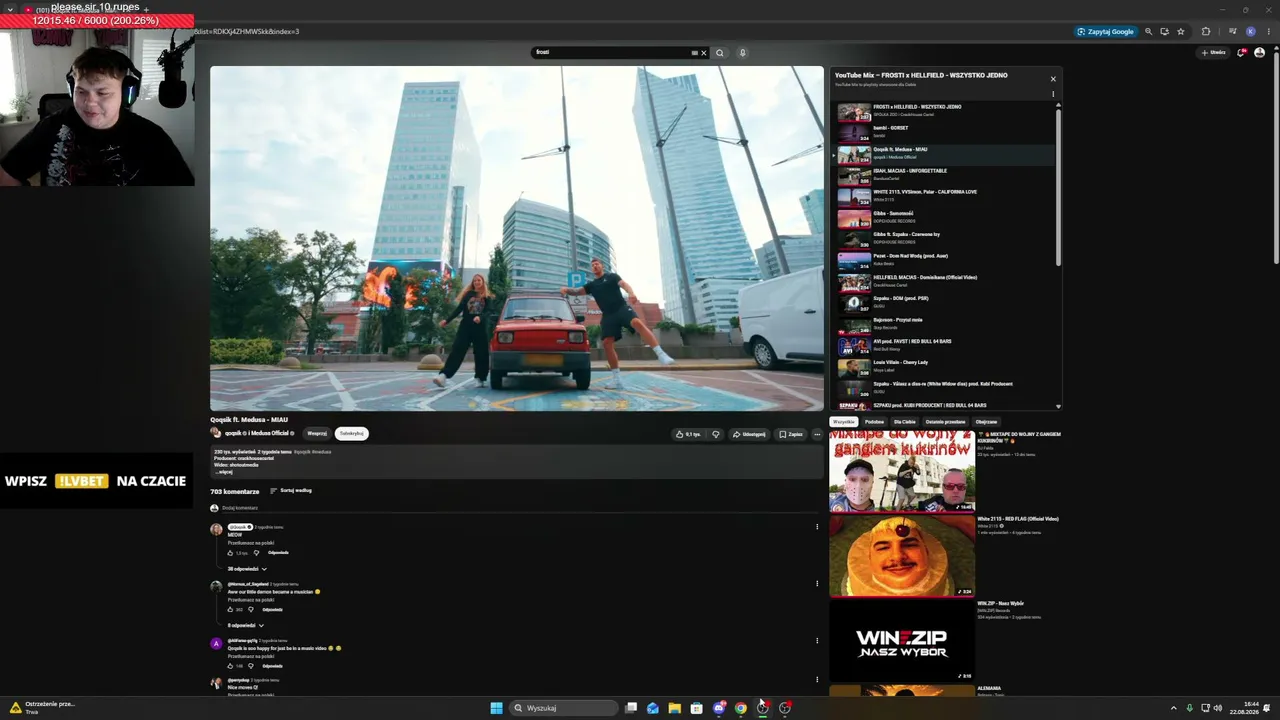
Task: Close the YouTube Mix playlist panel
Action: (1052, 78)
